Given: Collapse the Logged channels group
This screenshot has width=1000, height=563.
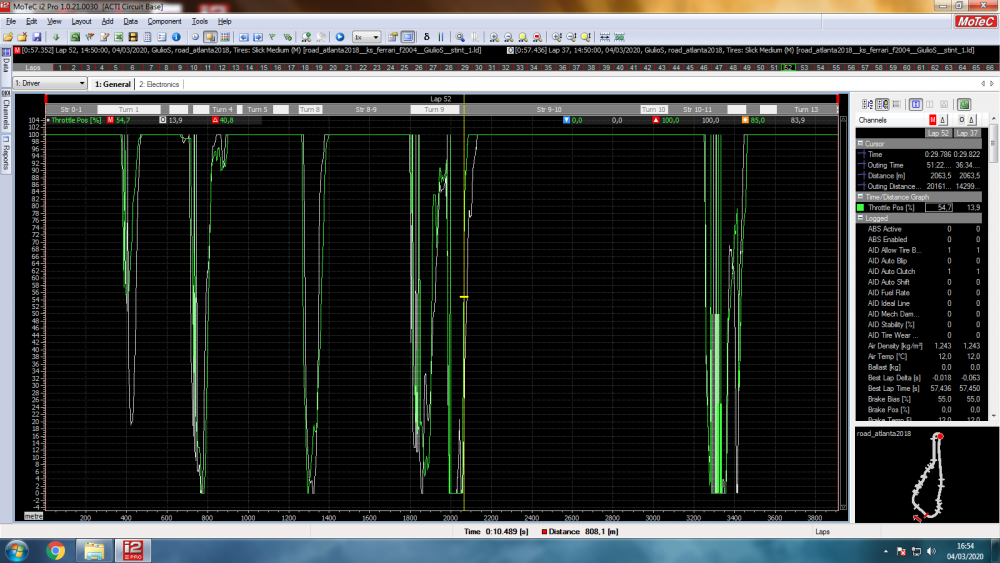Looking at the screenshot, I should (x=860, y=218).
